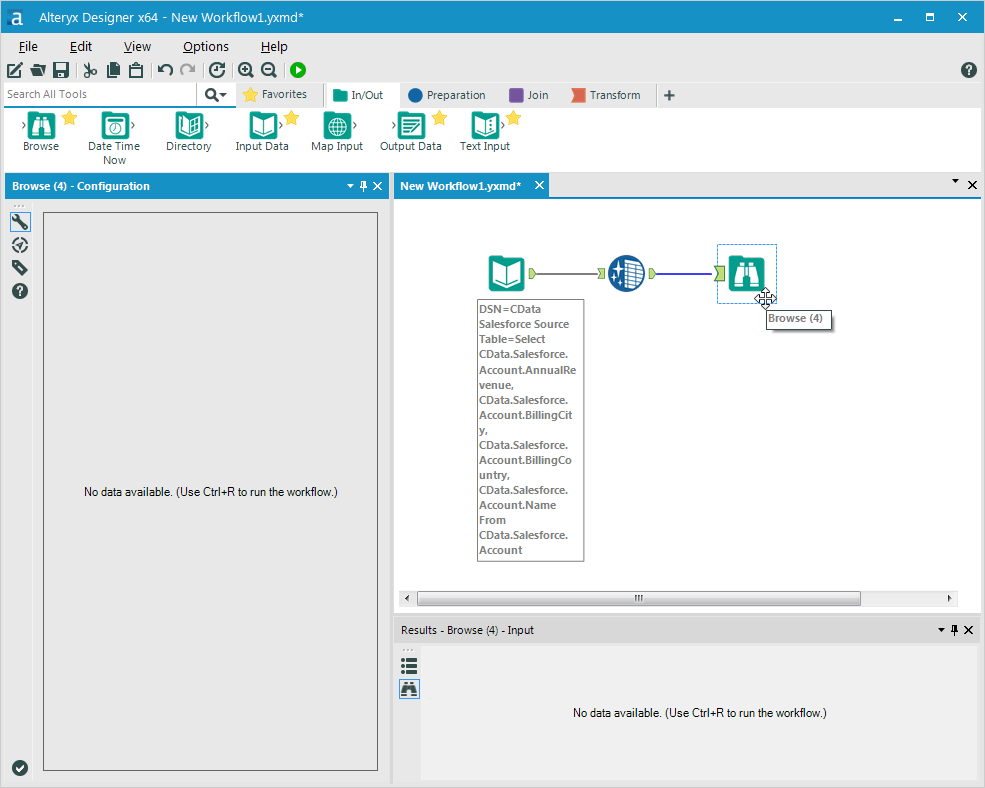
Task: Select the Browse tool in the palette
Action: tap(41, 132)
